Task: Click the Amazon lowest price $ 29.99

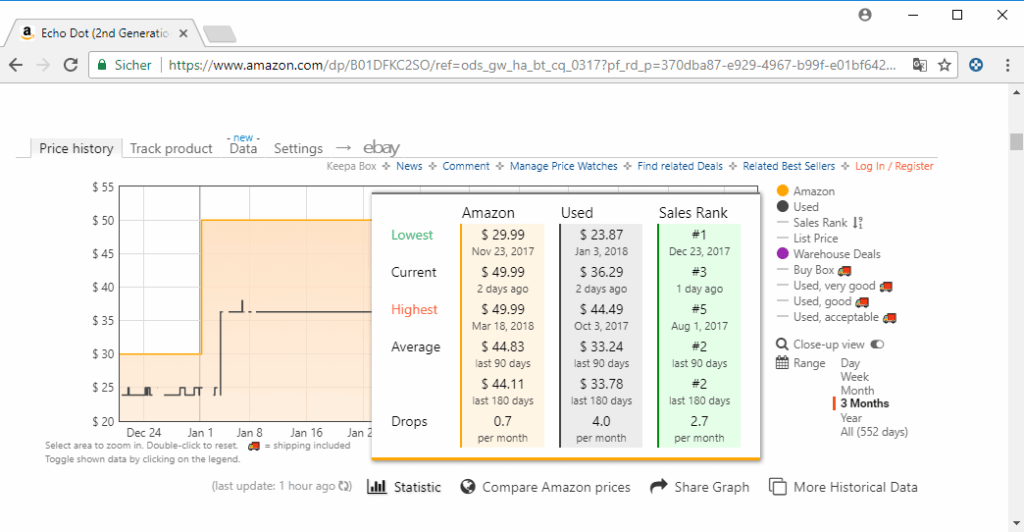Action: [503, 234]
